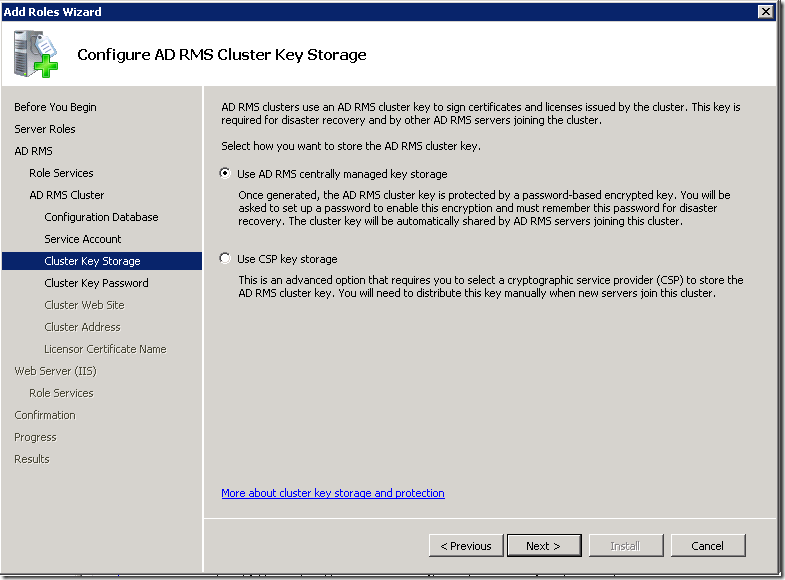Select AD RMS centrally managed key storage
This screenshot has width=785, height=580.
click(x=225, y=173)
